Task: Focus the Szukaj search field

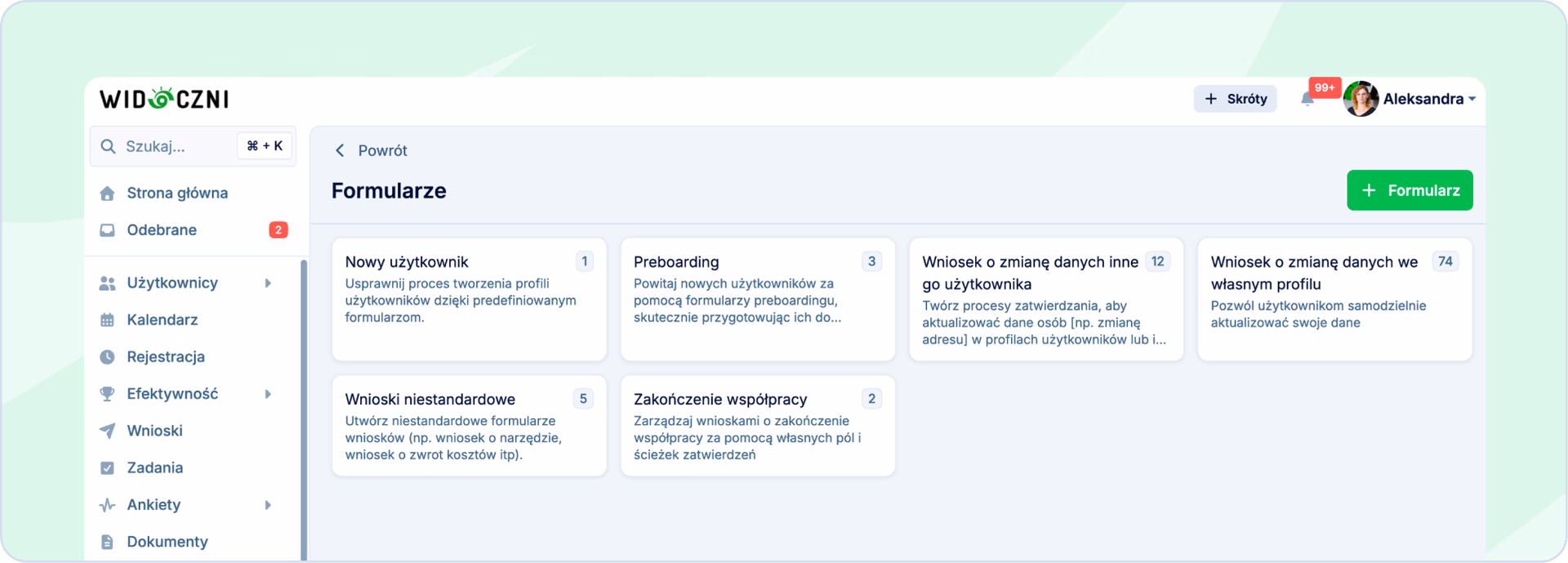Action: pos(193,146)
